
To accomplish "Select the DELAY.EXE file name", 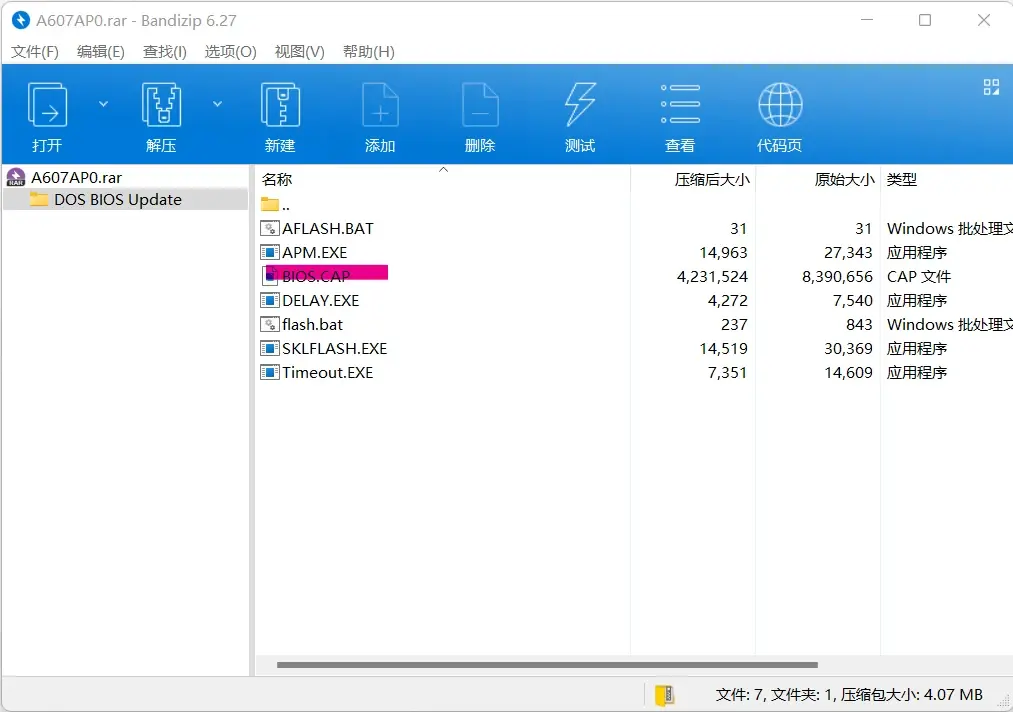I will coord(320,300).
